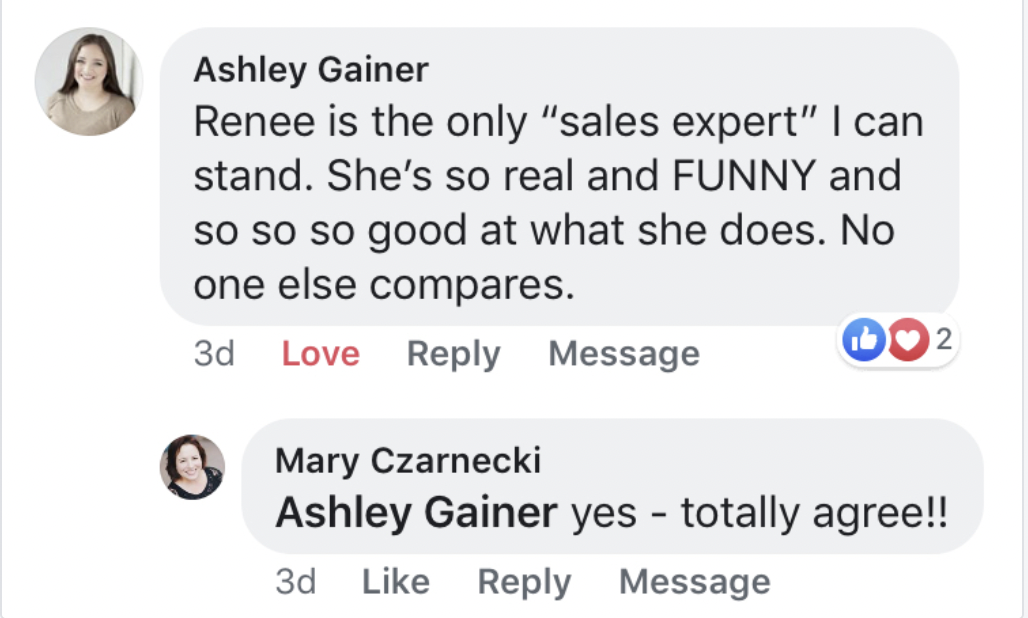
Task: Open Mary Czarnecki's profile picture
Action: coord(193,467)
